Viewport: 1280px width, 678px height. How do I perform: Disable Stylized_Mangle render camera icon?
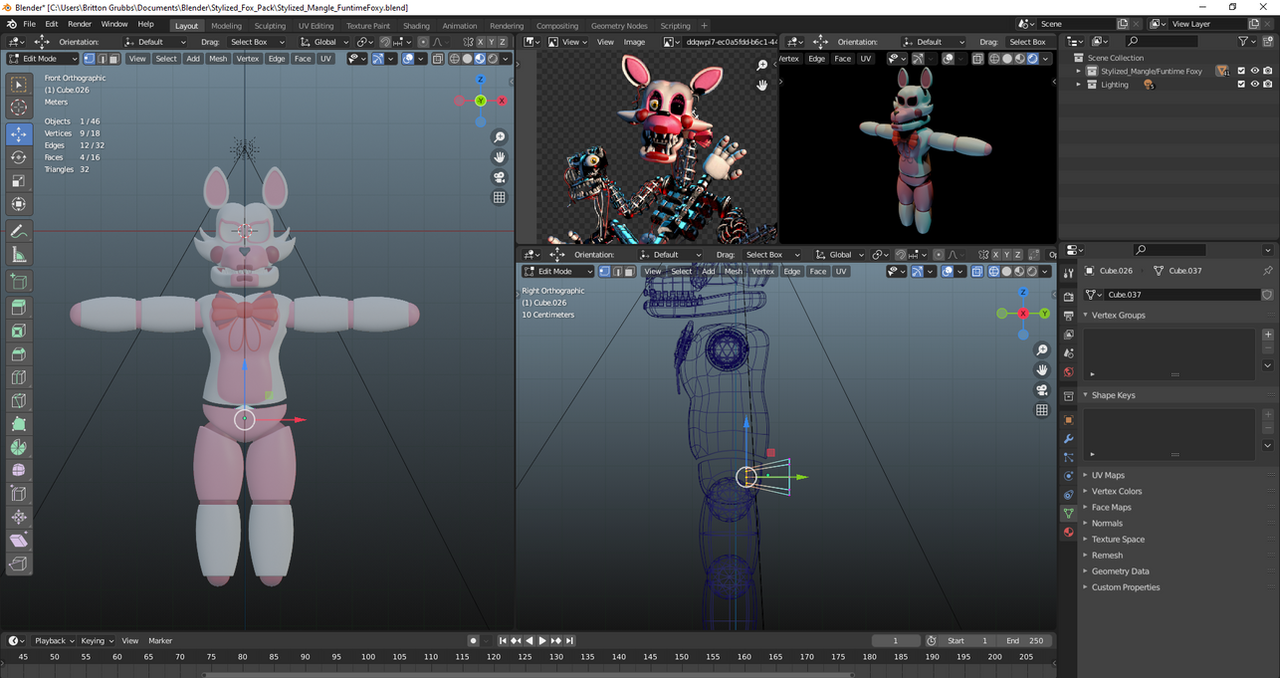tap(1267, 71)
